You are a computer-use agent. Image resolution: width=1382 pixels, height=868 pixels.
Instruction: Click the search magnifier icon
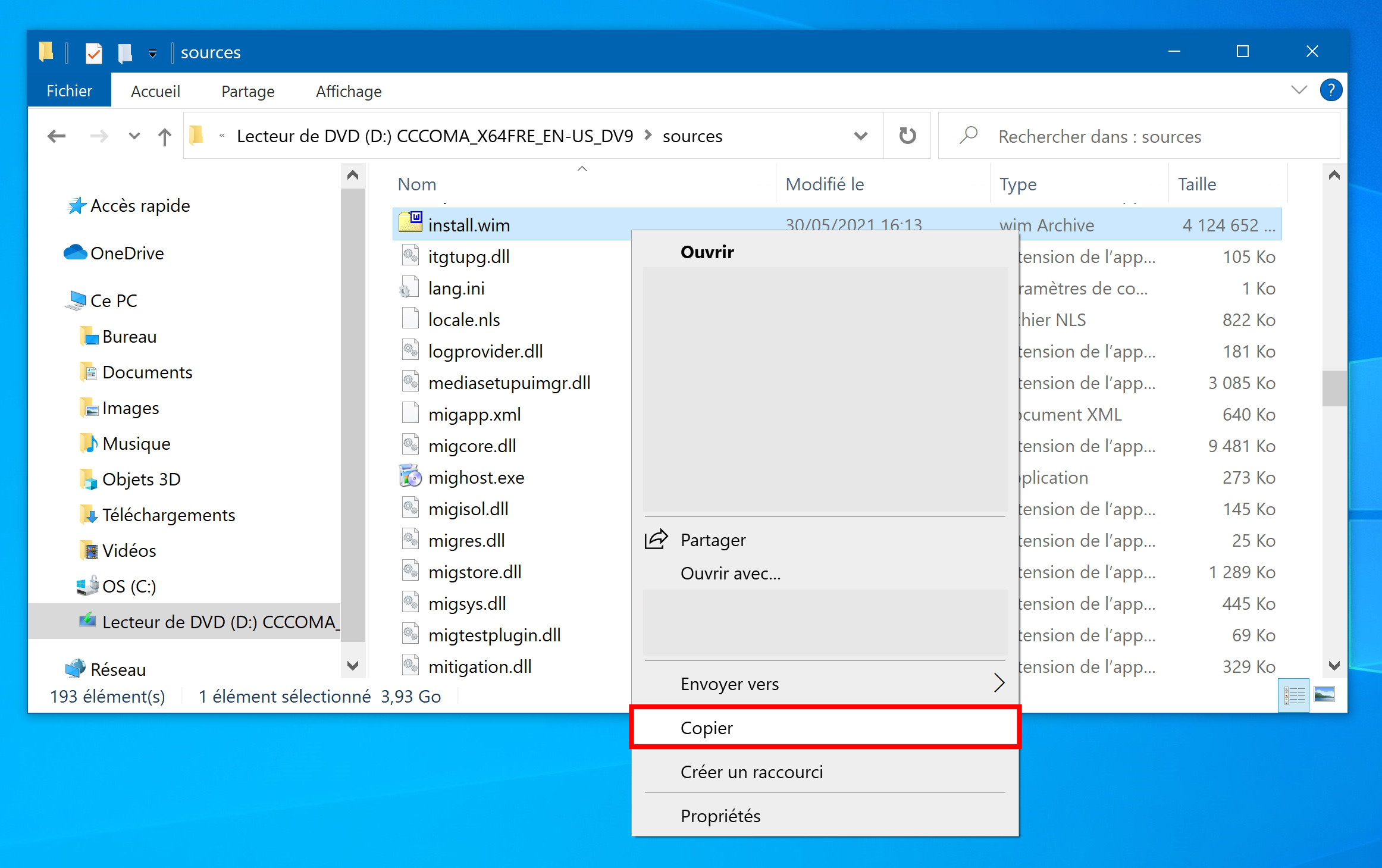point(969,136)
